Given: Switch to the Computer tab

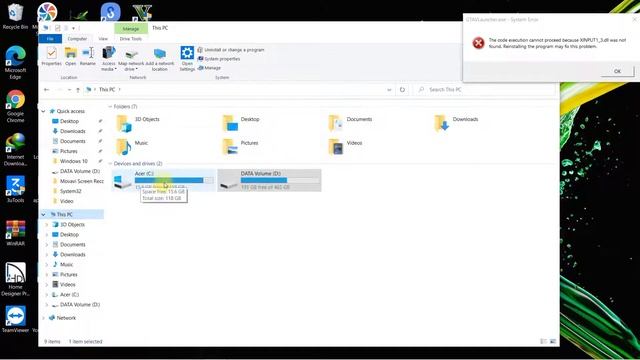Looking at the screenshot, I should click(x=77, y=39).
